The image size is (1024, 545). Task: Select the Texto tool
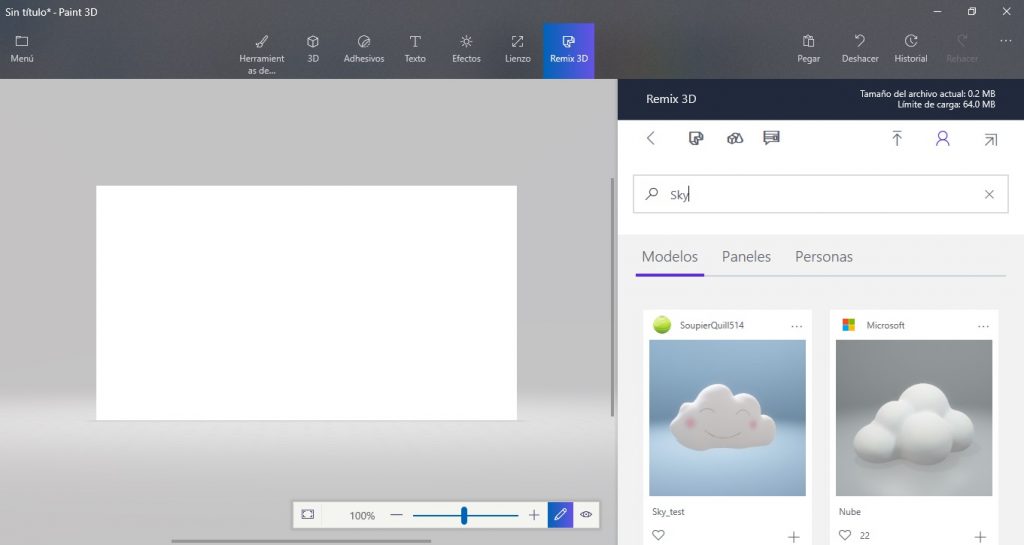(415, 50)
